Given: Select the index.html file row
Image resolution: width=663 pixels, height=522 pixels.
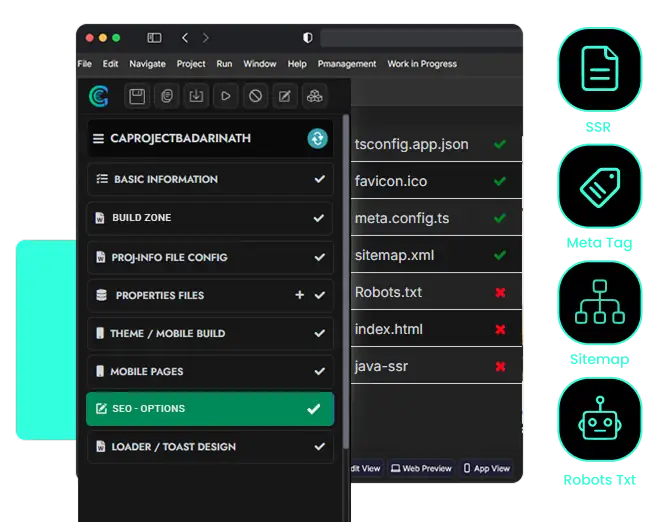Looking at the screenshot, I should tap(436, 329).
